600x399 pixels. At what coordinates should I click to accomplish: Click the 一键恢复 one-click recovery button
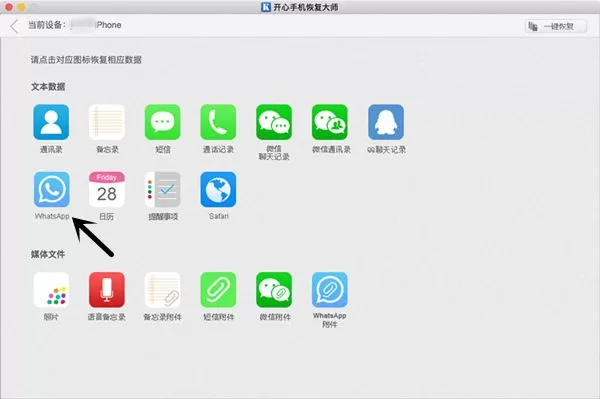pos(555,26)
